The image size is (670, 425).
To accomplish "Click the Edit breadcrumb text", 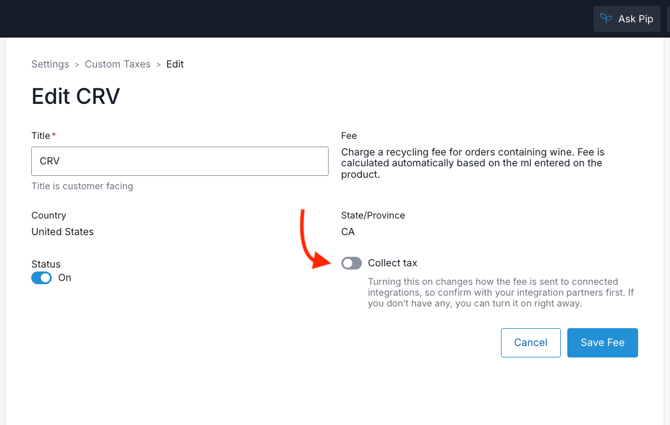I will tap(175, 64).
